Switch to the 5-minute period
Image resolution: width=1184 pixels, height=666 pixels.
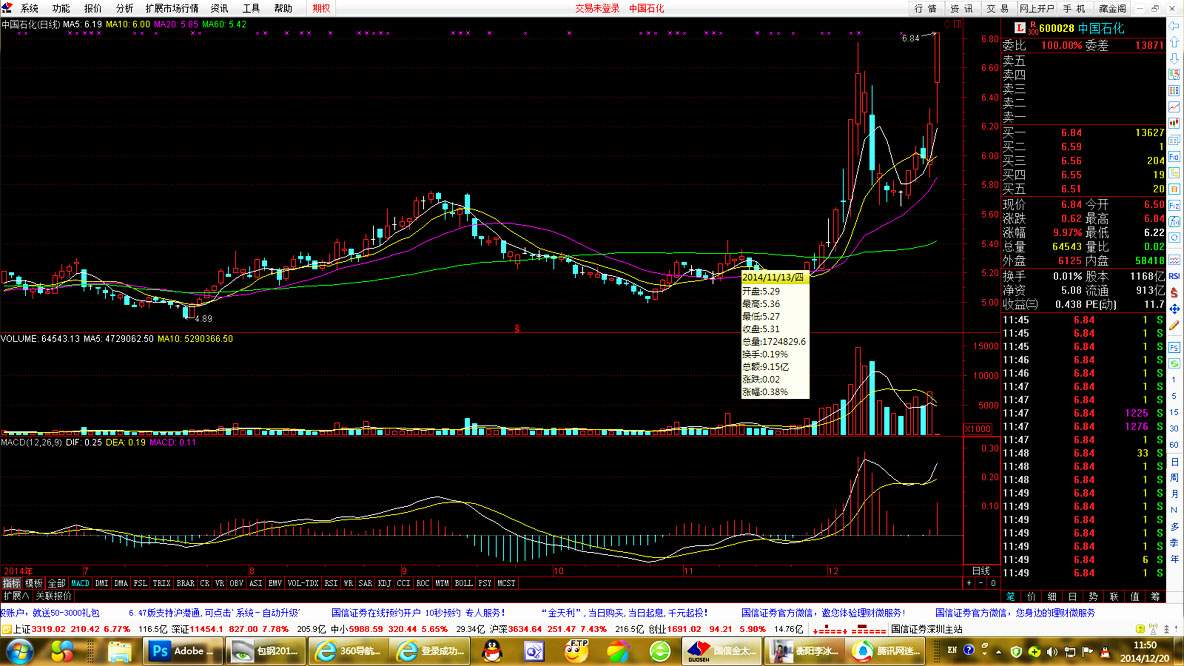(x=1174, y=396)
